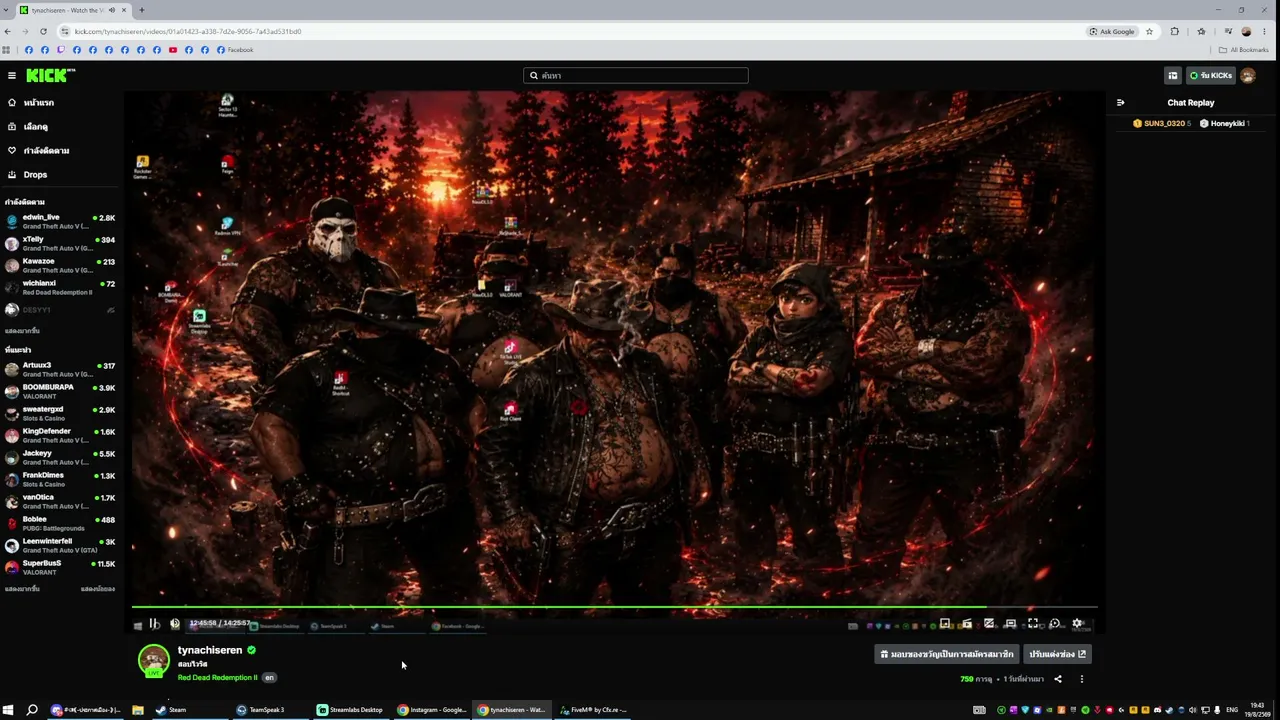Open xTeiIy channel in the sidebar
The image size is (1280, 720).
60,243
